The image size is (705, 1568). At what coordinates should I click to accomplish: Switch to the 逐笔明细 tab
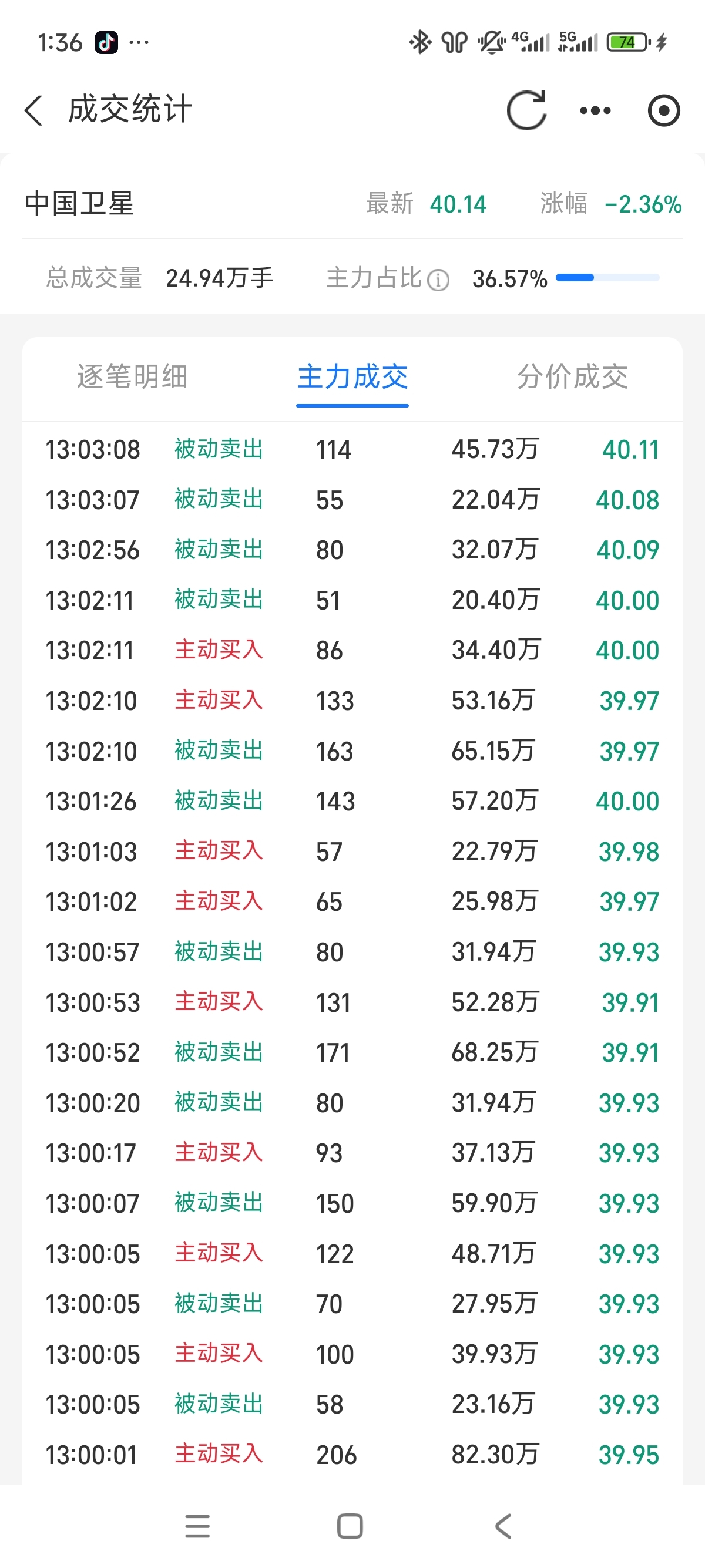132,376
